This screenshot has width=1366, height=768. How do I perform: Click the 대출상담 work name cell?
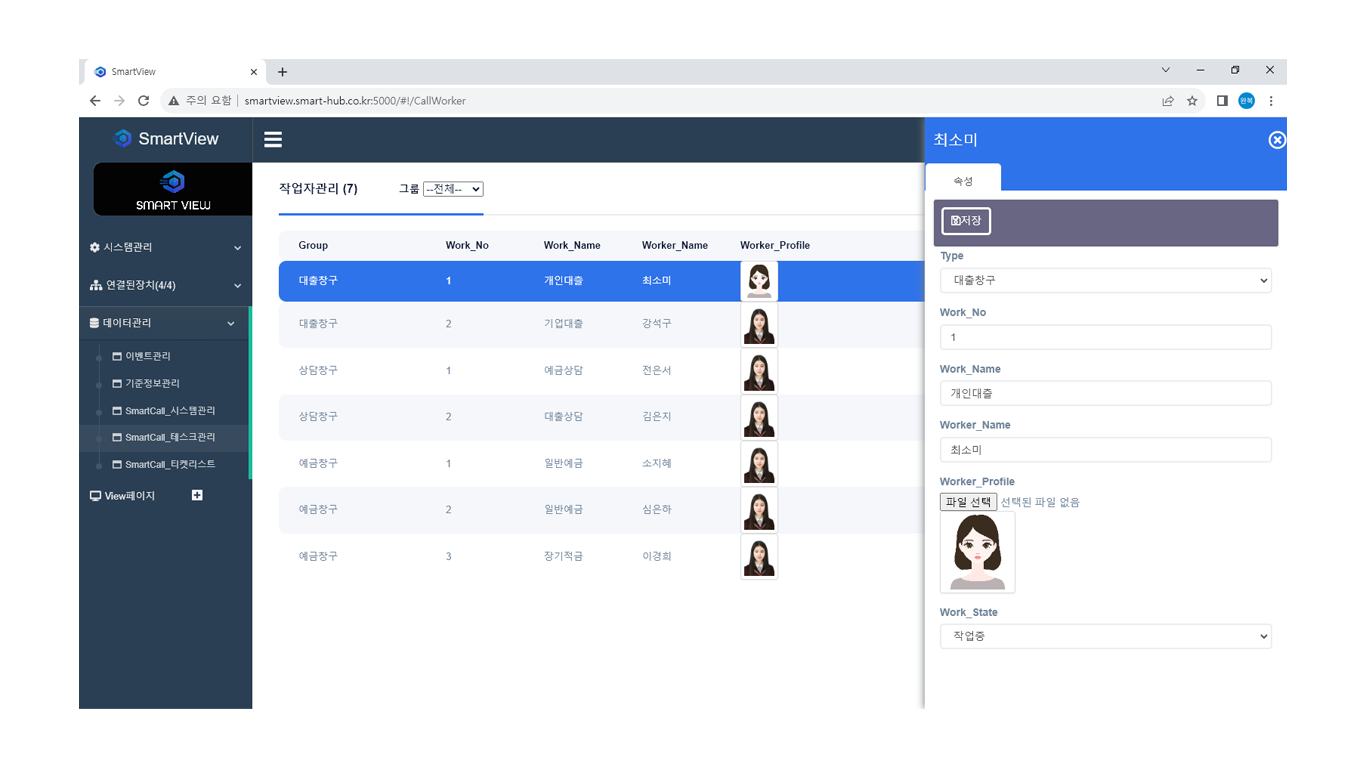point(563,416)
